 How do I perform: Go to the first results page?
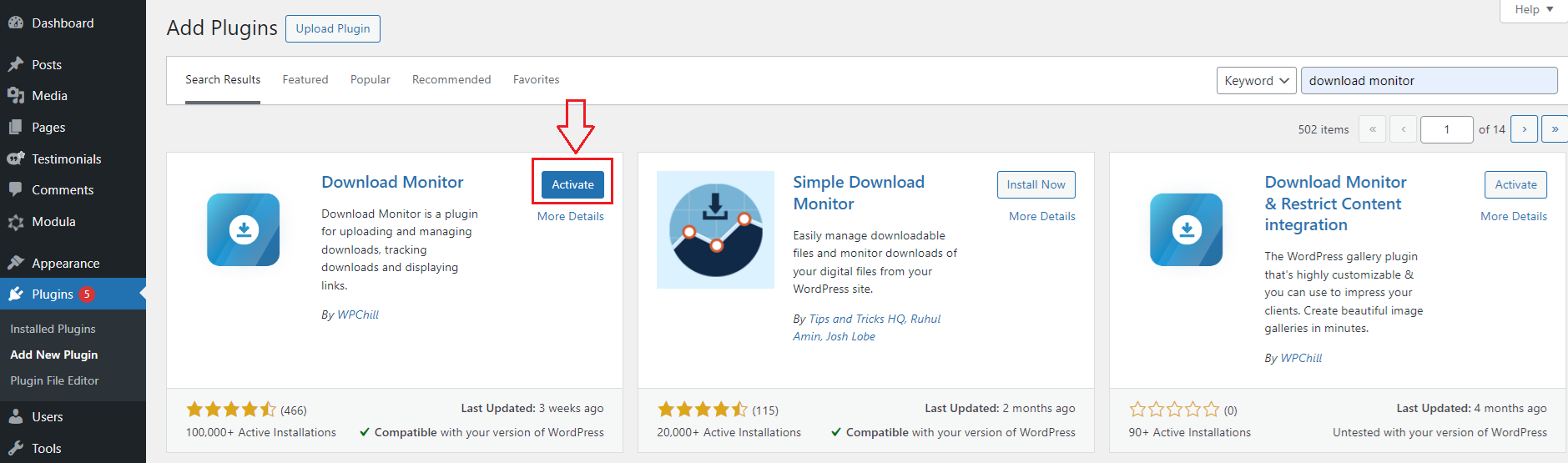1373,129
